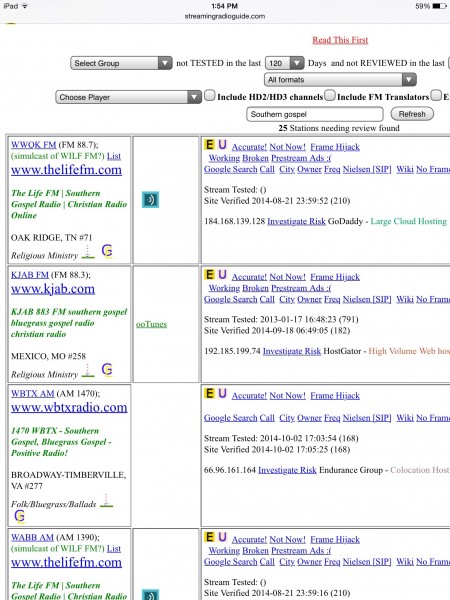Play the WWQK FM stream speaker icon

tap(150, 200)
